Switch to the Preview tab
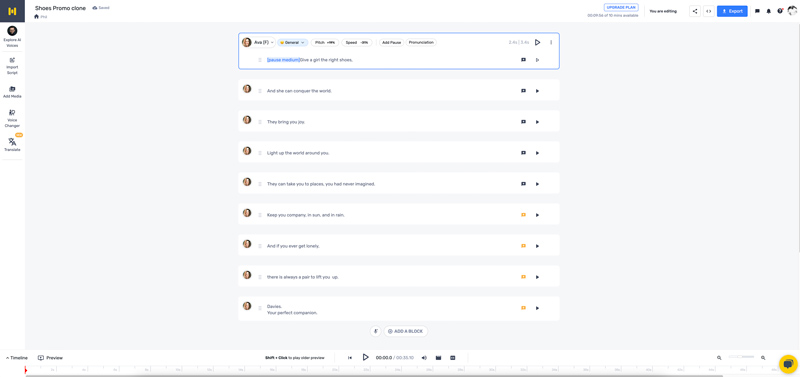 [x=51, y=358]
